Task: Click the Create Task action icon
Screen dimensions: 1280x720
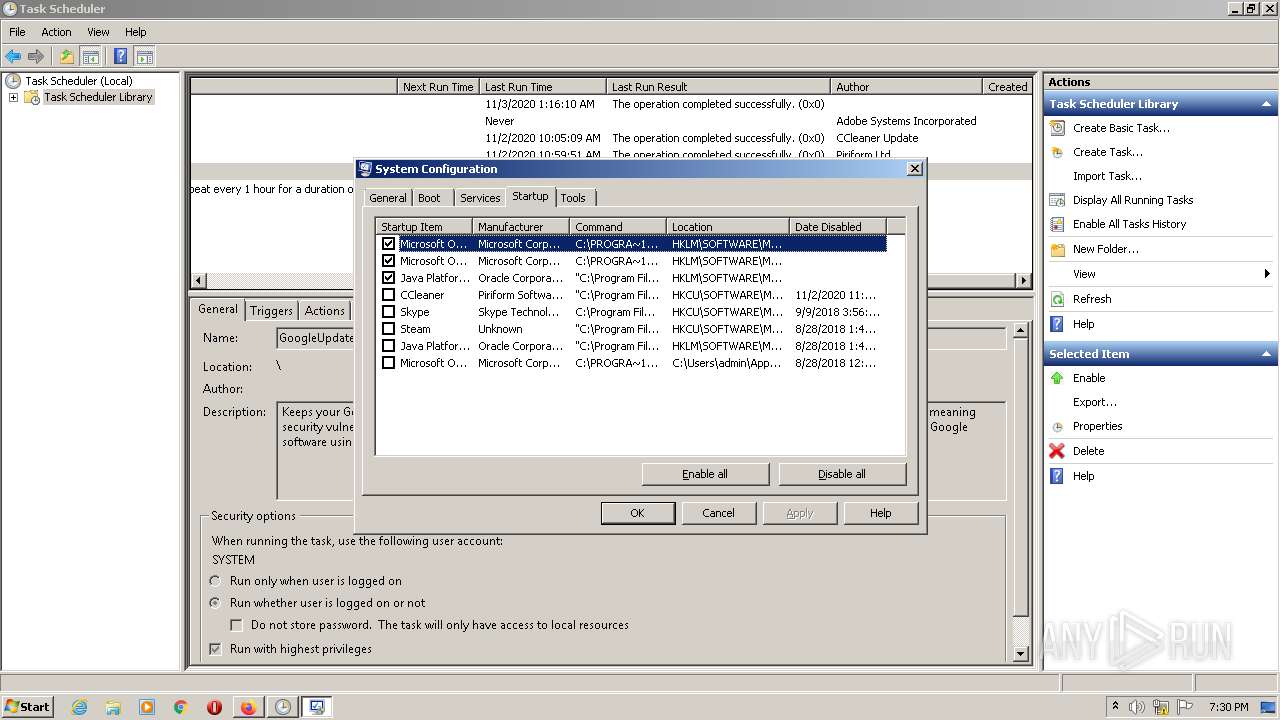Action: click(1057, 152)
